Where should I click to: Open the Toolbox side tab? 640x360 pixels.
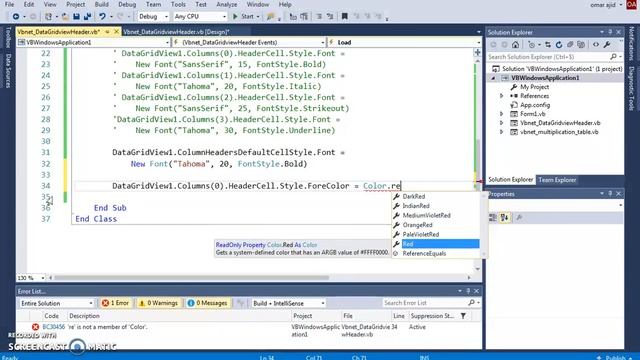coord(8,37)
